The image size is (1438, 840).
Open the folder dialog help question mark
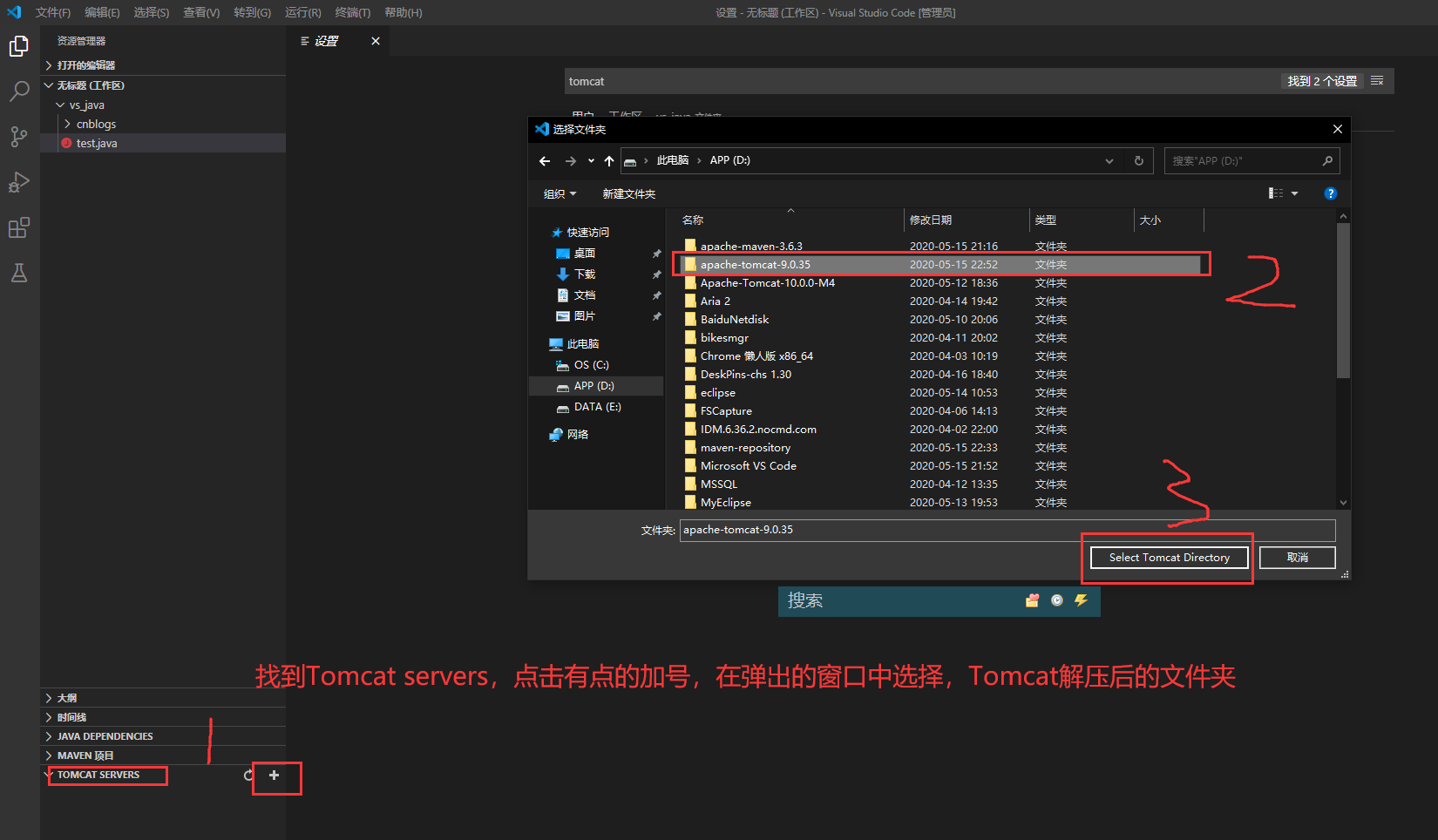click(x=1330, y=193)
